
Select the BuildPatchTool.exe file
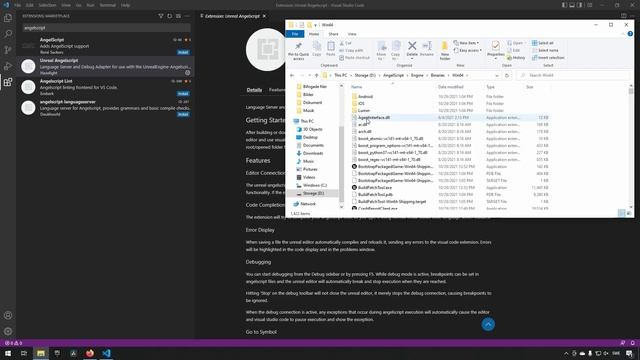click(x=375, y=188)
